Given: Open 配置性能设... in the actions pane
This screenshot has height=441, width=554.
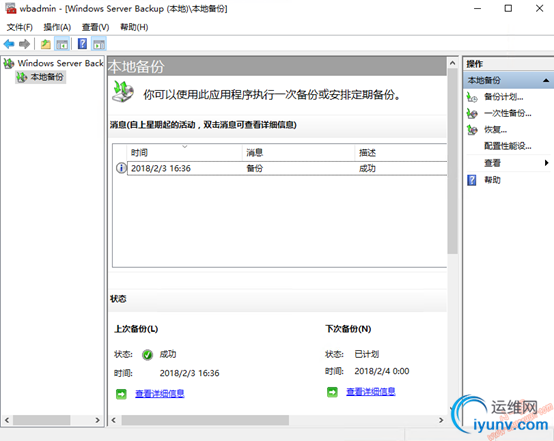Looking at the screenshot, I should tap(507, 146).
